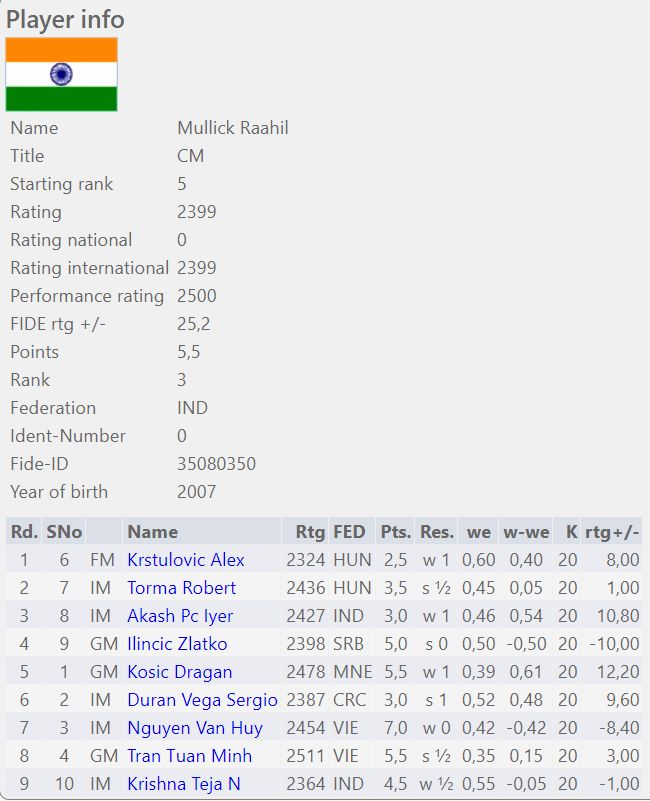Open Torma Robert player page
The width and height of the screenshot is (650, 801).
181,588
